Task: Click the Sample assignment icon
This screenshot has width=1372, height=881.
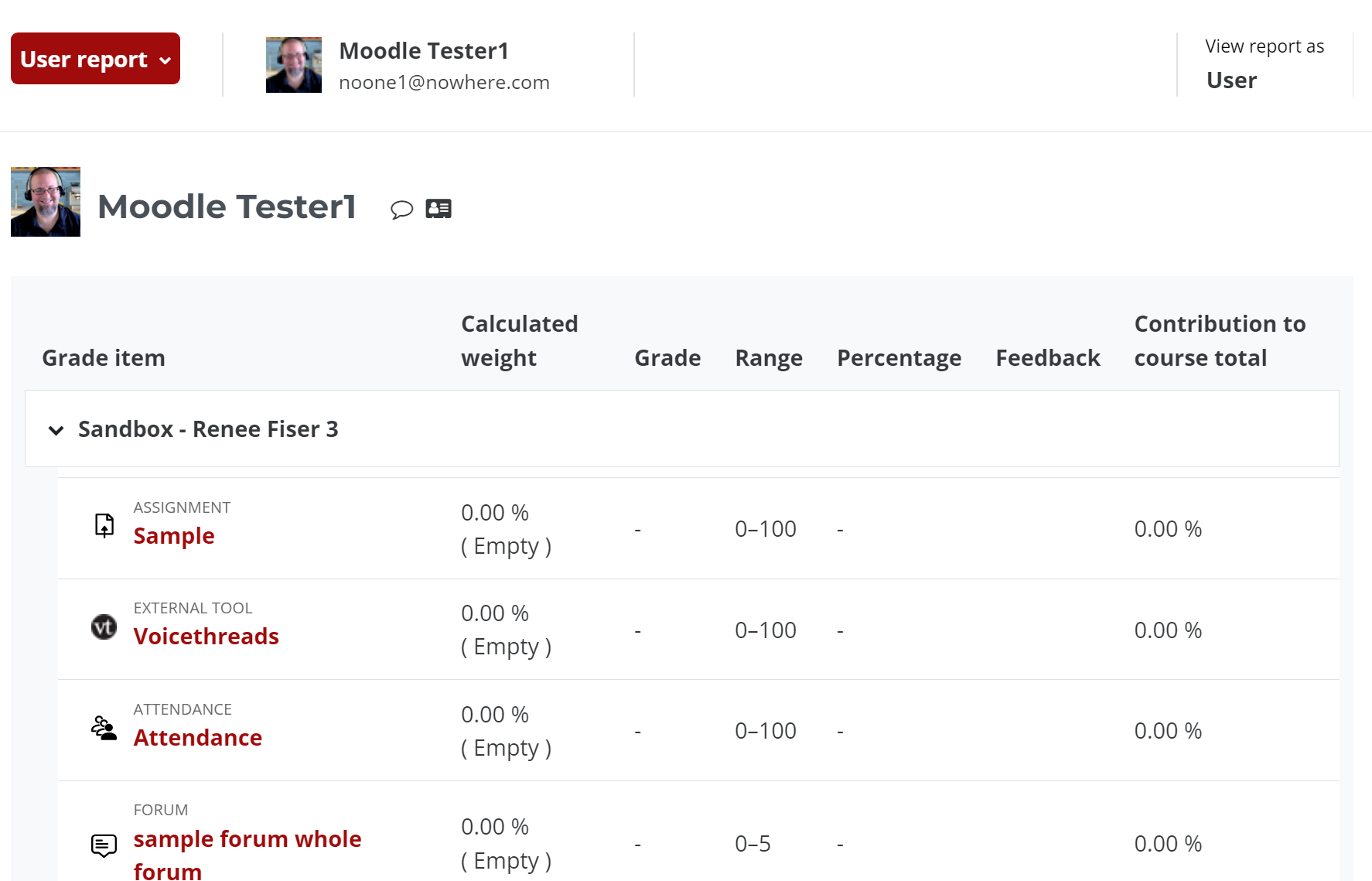Action: pos(104,526)
